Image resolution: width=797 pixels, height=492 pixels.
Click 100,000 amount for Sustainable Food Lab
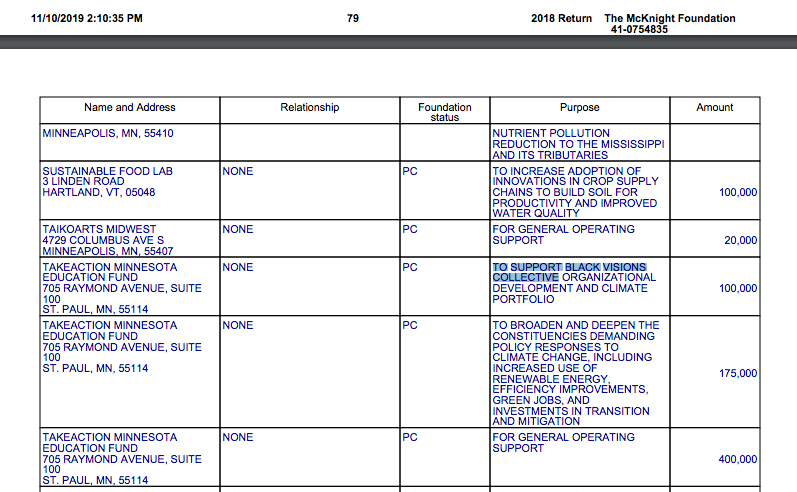[738, 192]
